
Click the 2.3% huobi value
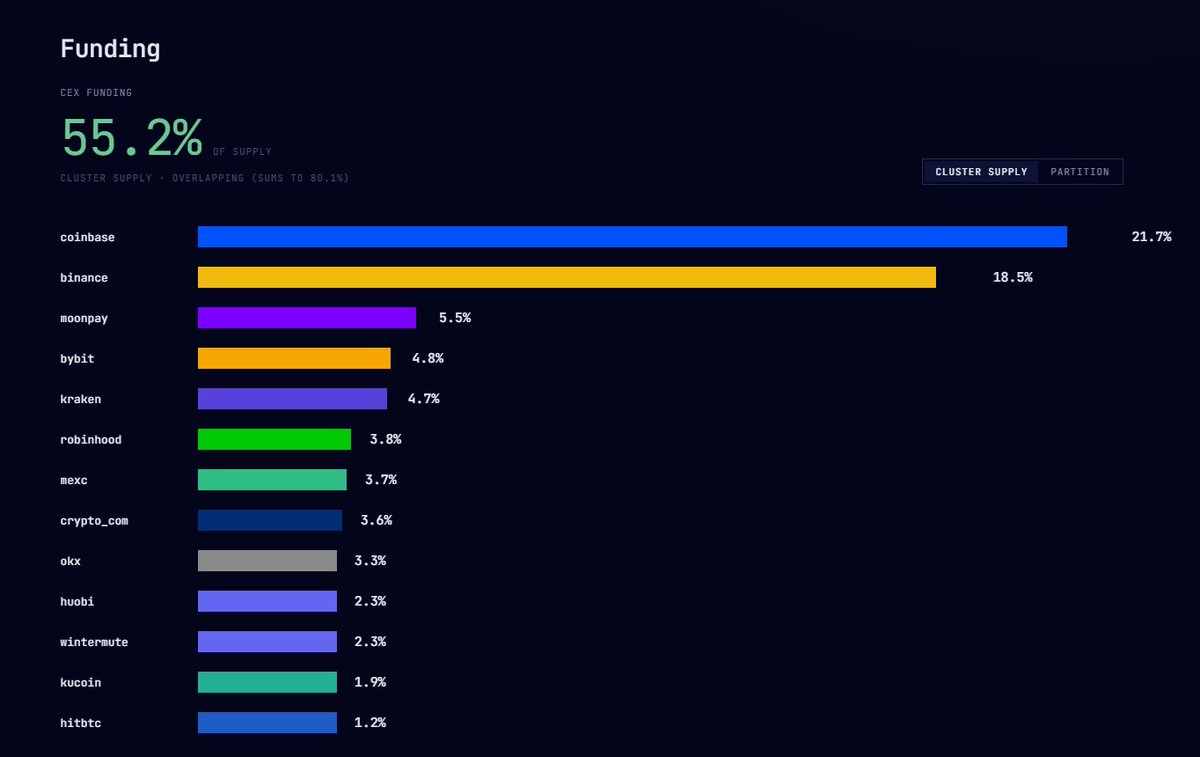(x=370, y=601)
